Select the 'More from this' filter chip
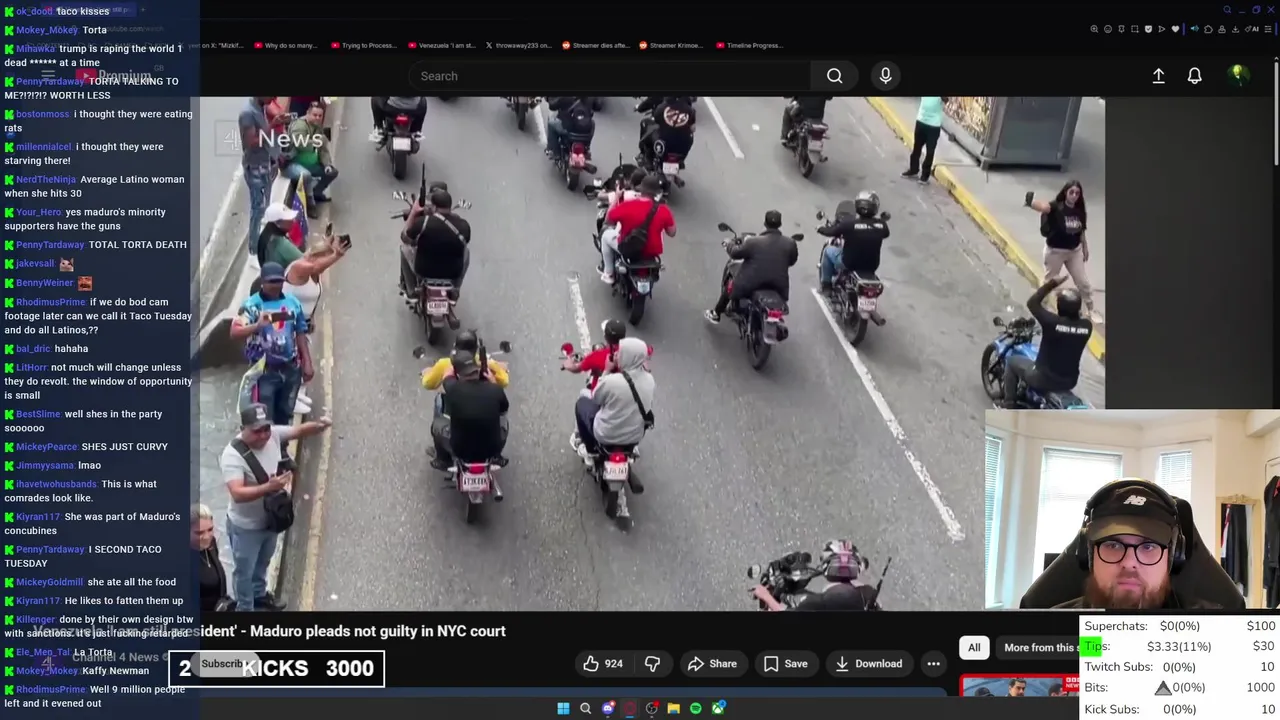 coord(1040,647)
